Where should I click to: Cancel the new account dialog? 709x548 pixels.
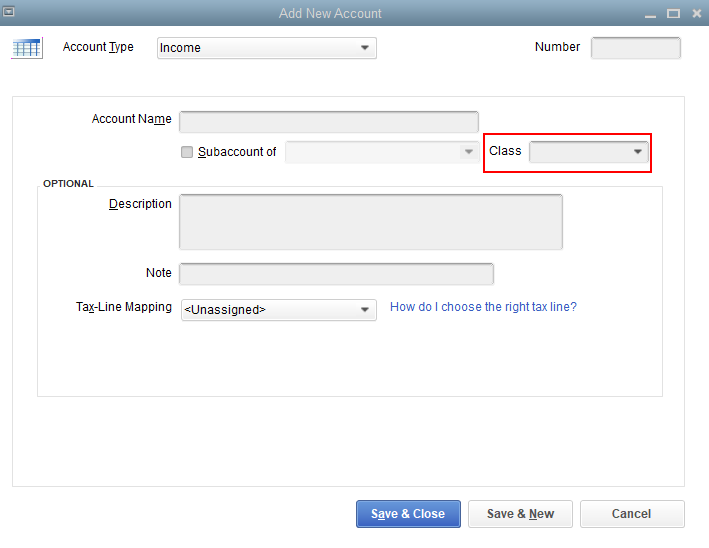(631, 514)
